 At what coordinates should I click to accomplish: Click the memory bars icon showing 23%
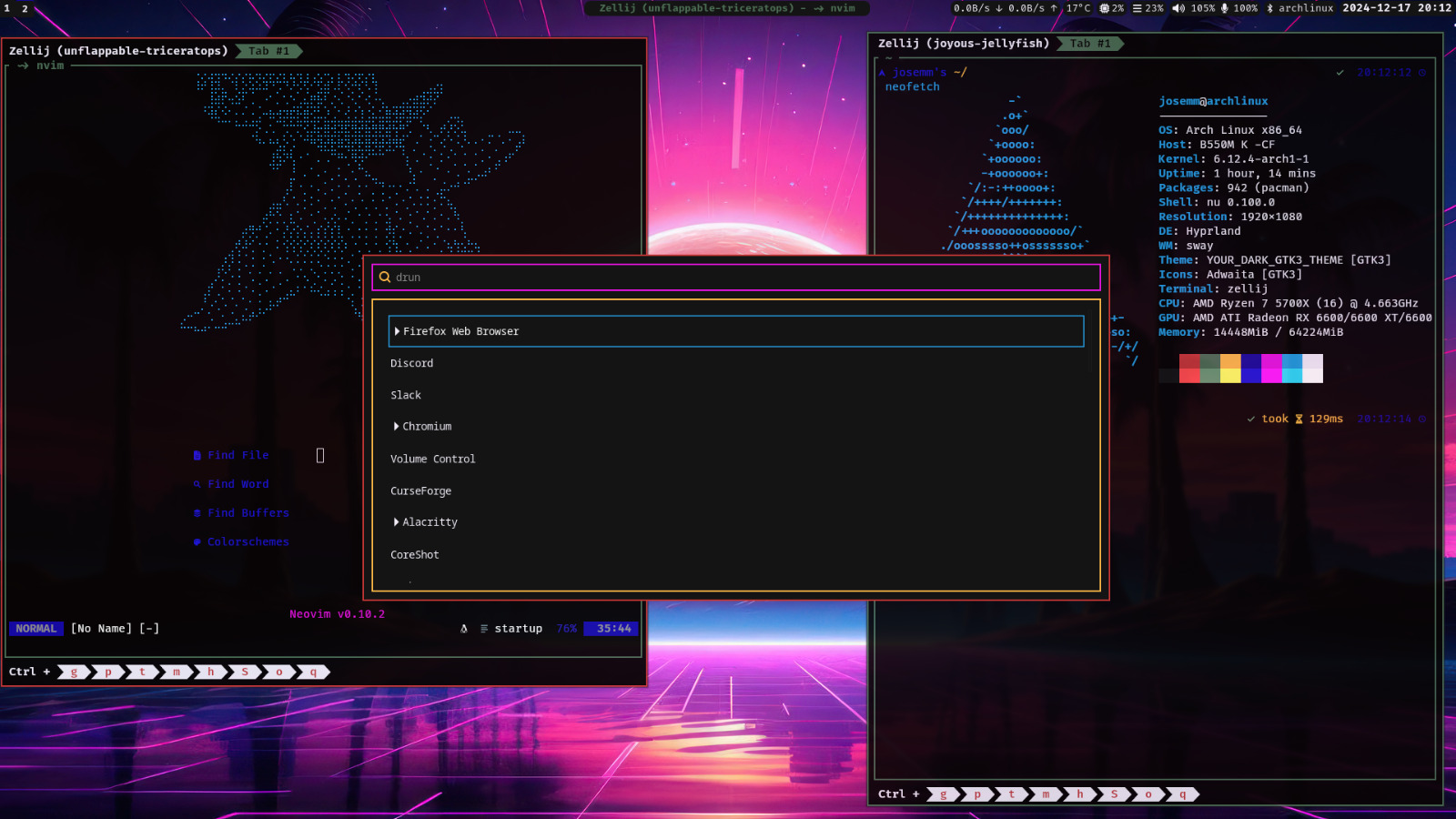coord(1137,8)
